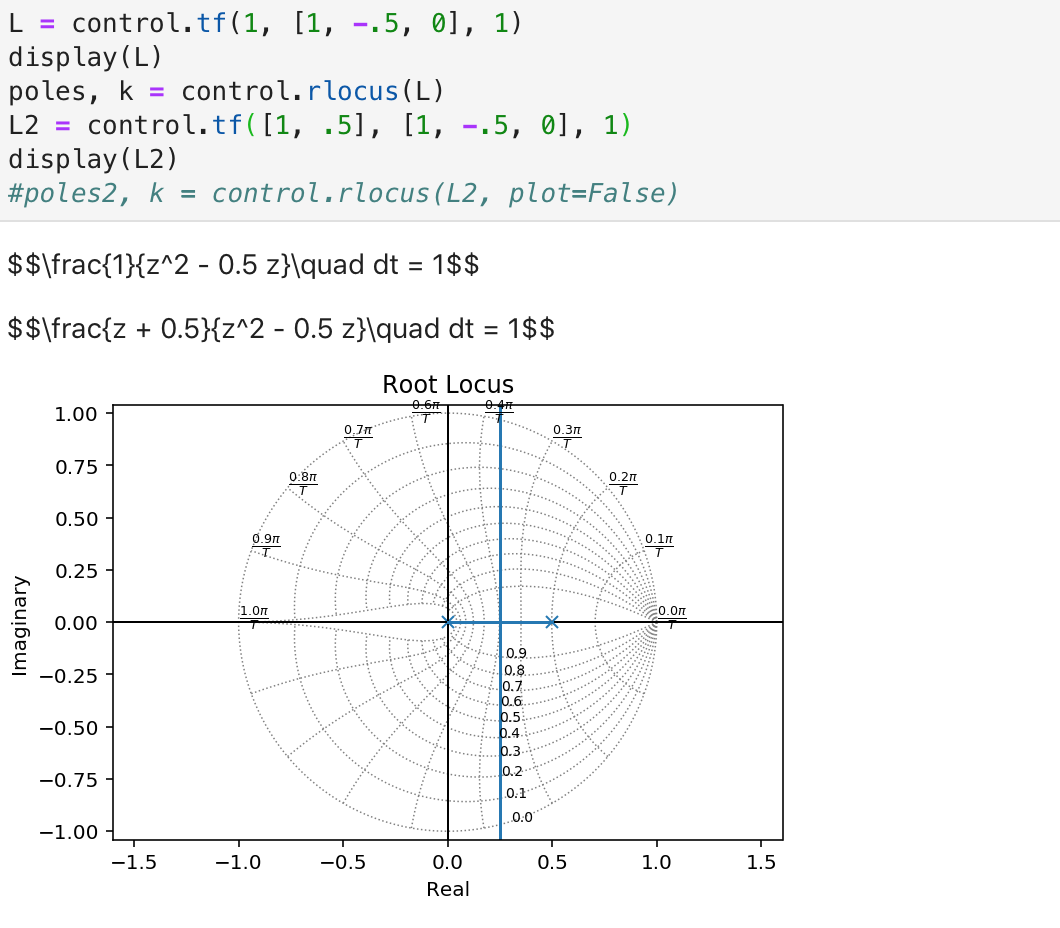Click the '0.5' damping ratio label
This screenshot has height=928, width=1060.
(510, 718)
